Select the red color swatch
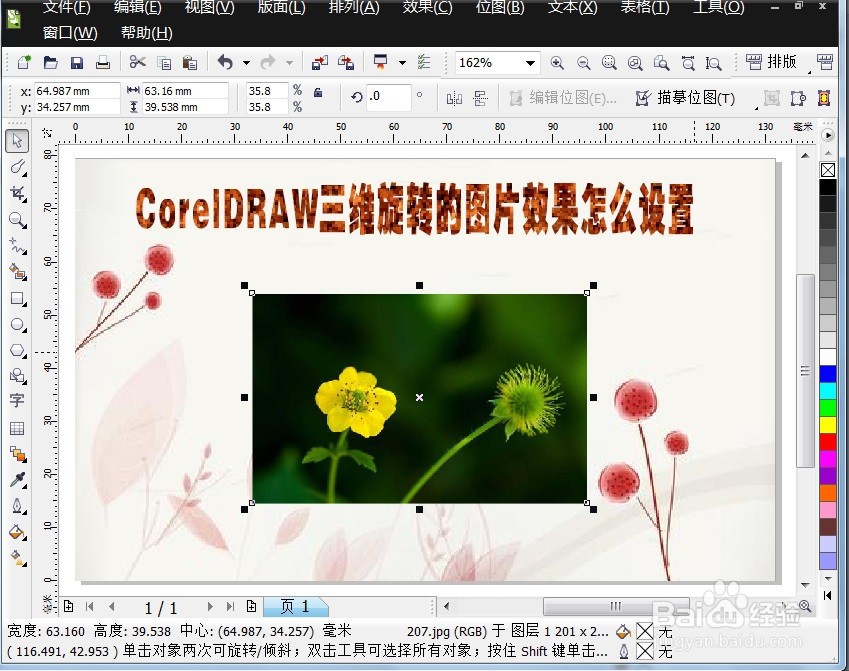This screenshot has width=849, height=671. (827, 440)
